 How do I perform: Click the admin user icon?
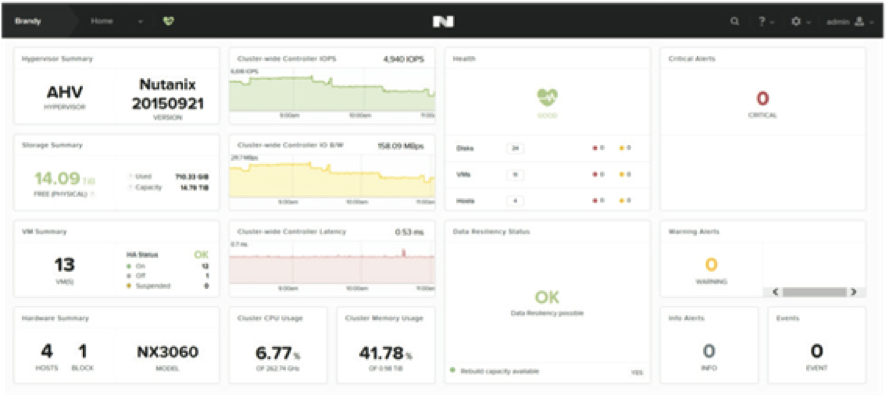tap(860, 22)
